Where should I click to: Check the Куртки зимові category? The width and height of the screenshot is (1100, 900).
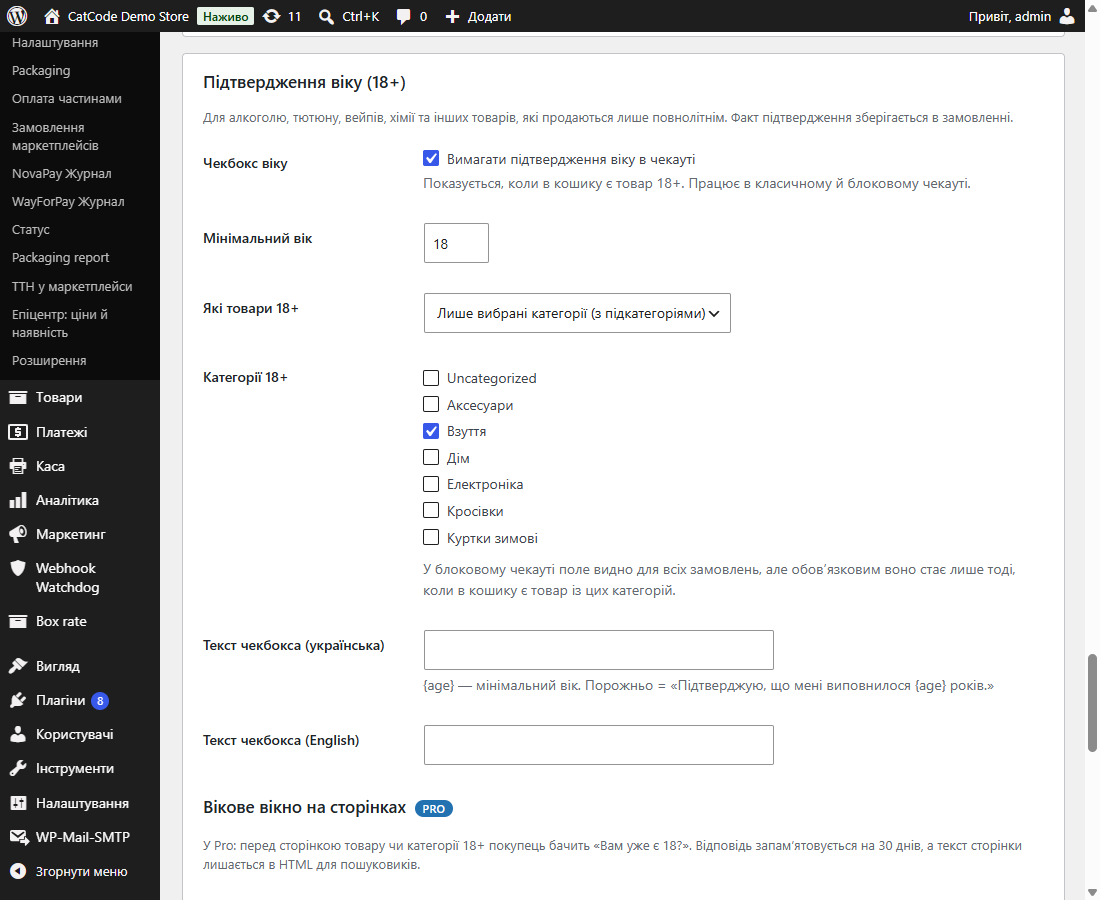point(431,537)
